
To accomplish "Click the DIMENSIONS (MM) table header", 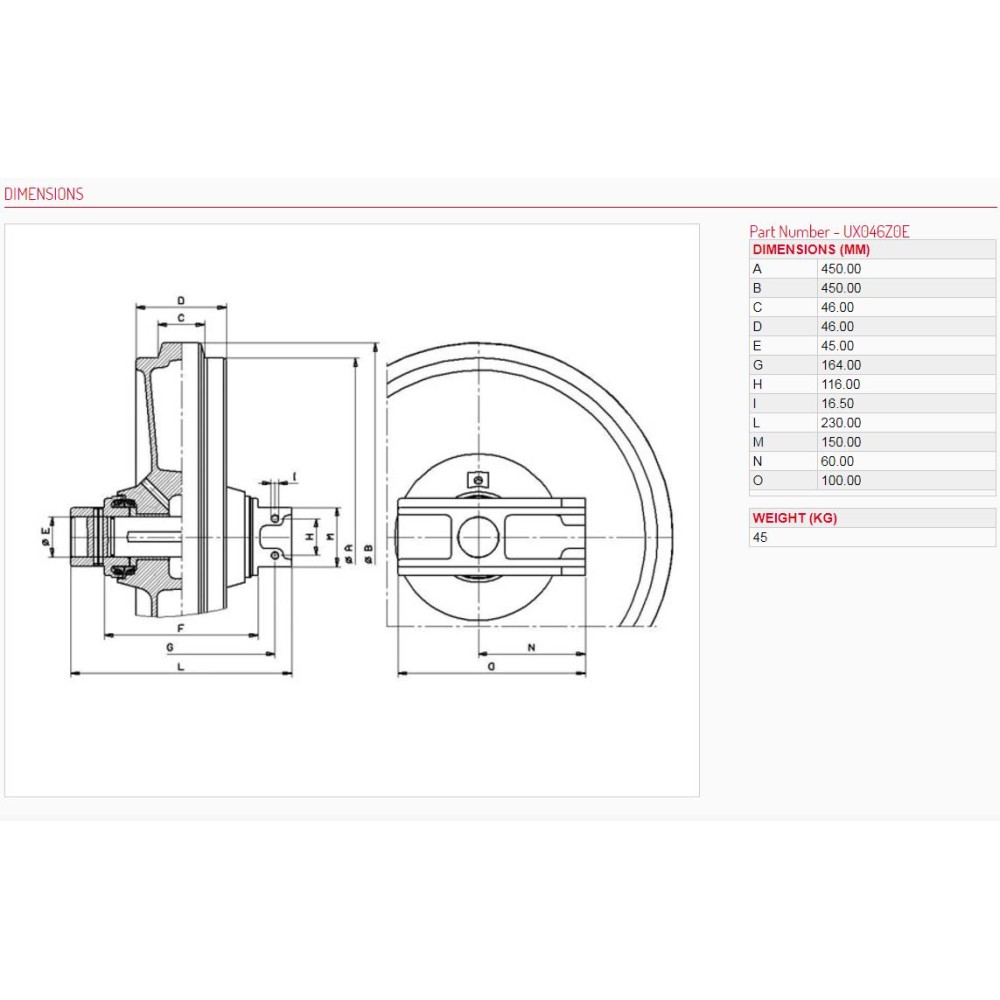I will 811,249.
